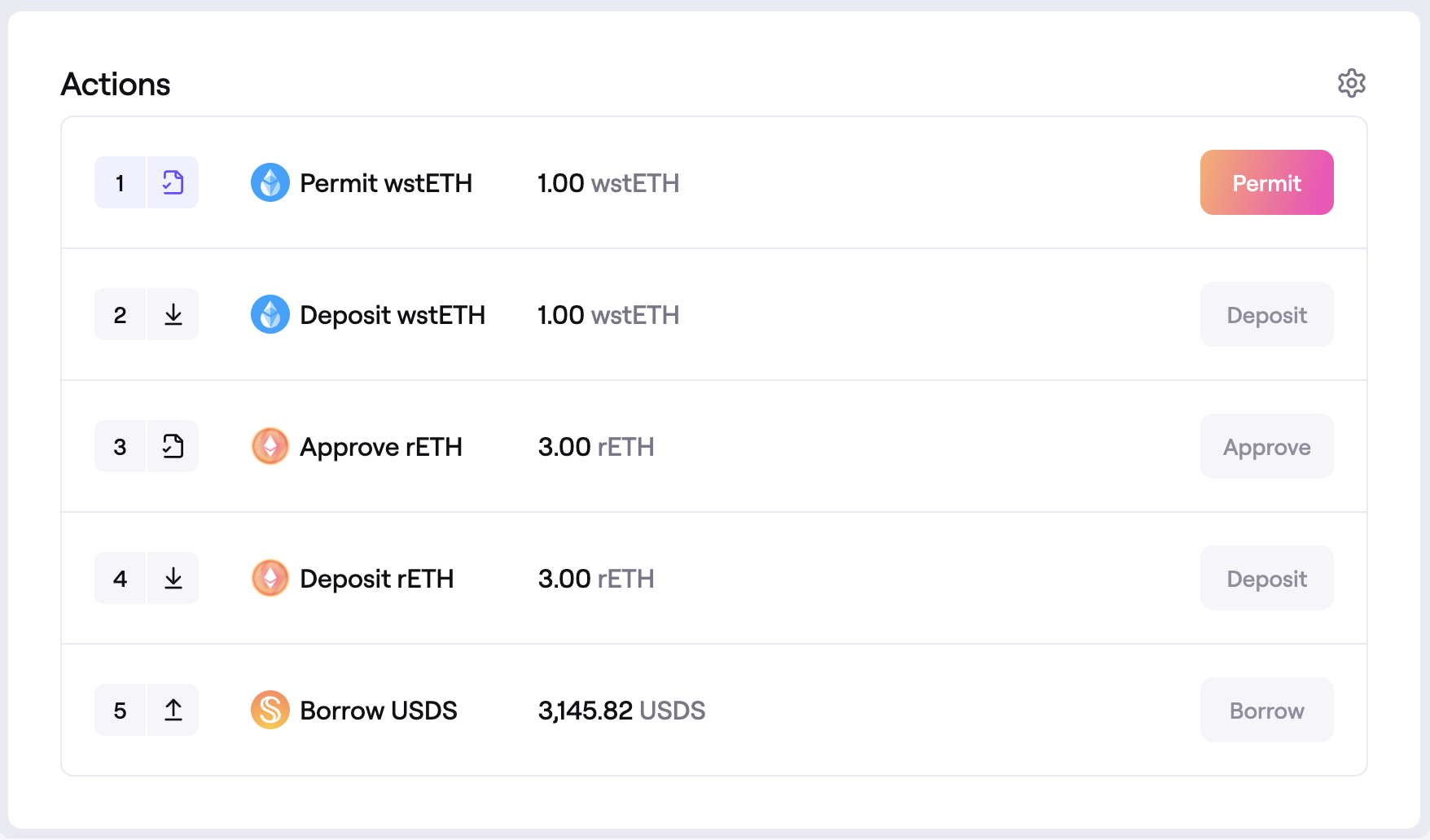
Task: Click the step number 1 badge
Action: (x=121, y=182)
